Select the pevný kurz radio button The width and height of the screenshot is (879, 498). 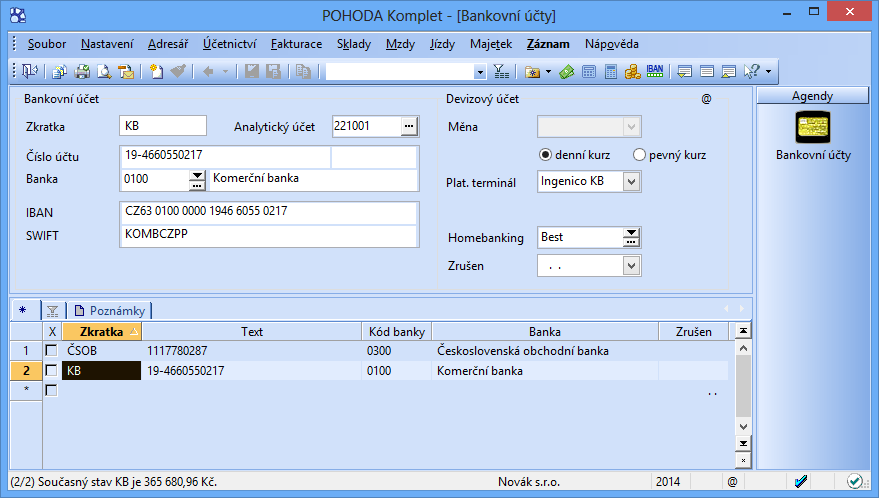coord(639,155)
